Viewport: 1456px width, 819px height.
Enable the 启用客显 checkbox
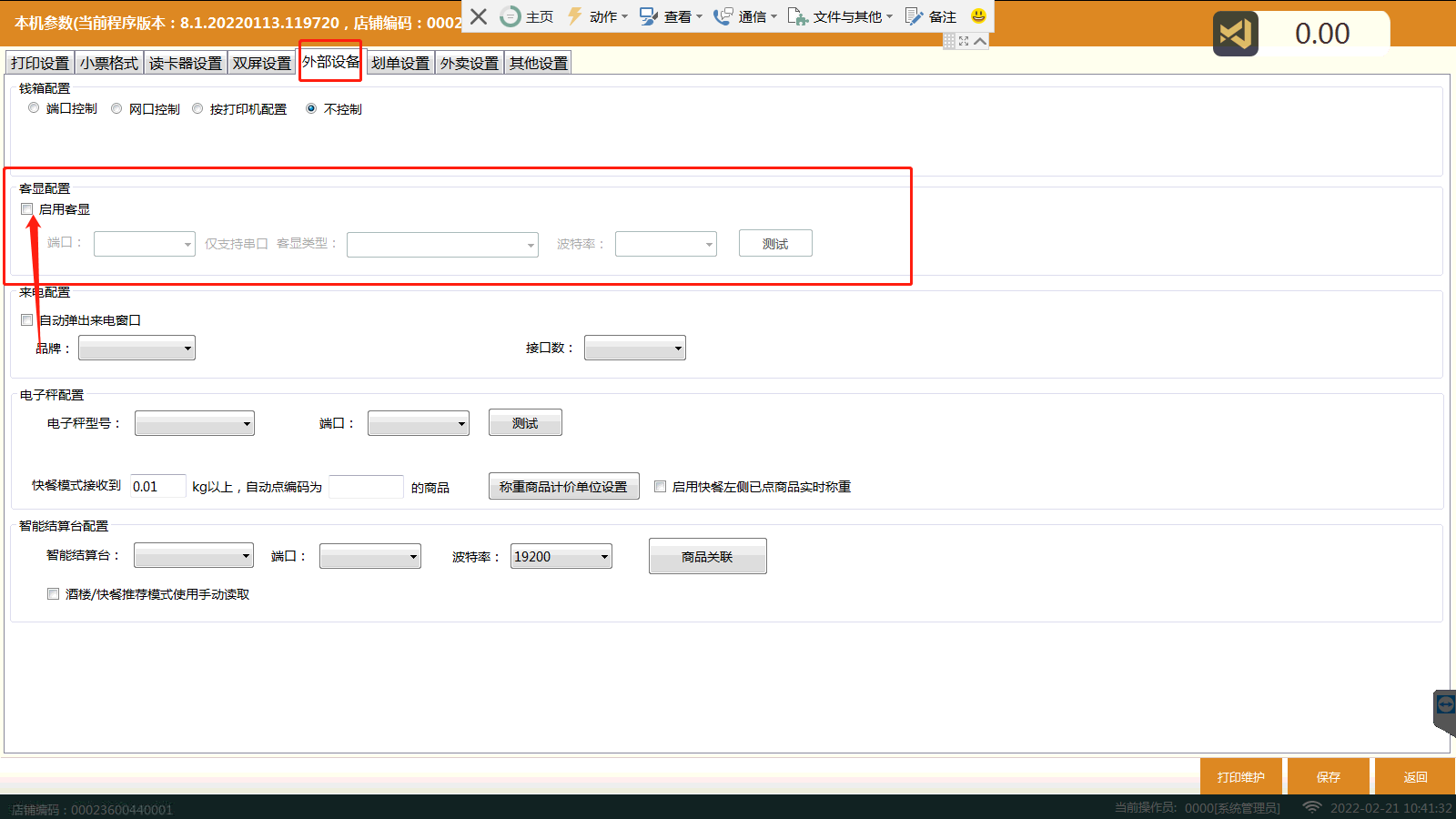(x=27, y=209)
